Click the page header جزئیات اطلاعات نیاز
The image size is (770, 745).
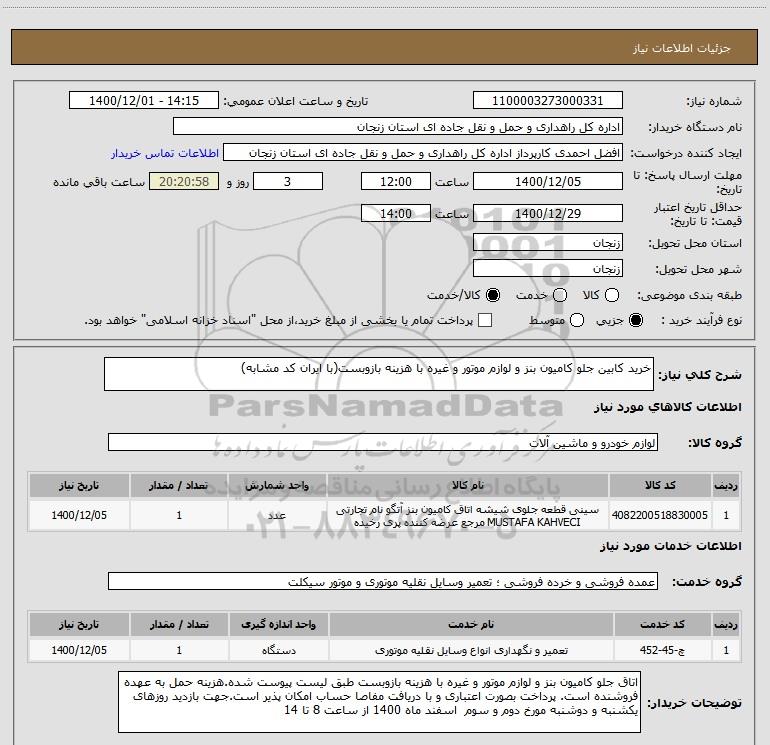(x=681, y=48)
